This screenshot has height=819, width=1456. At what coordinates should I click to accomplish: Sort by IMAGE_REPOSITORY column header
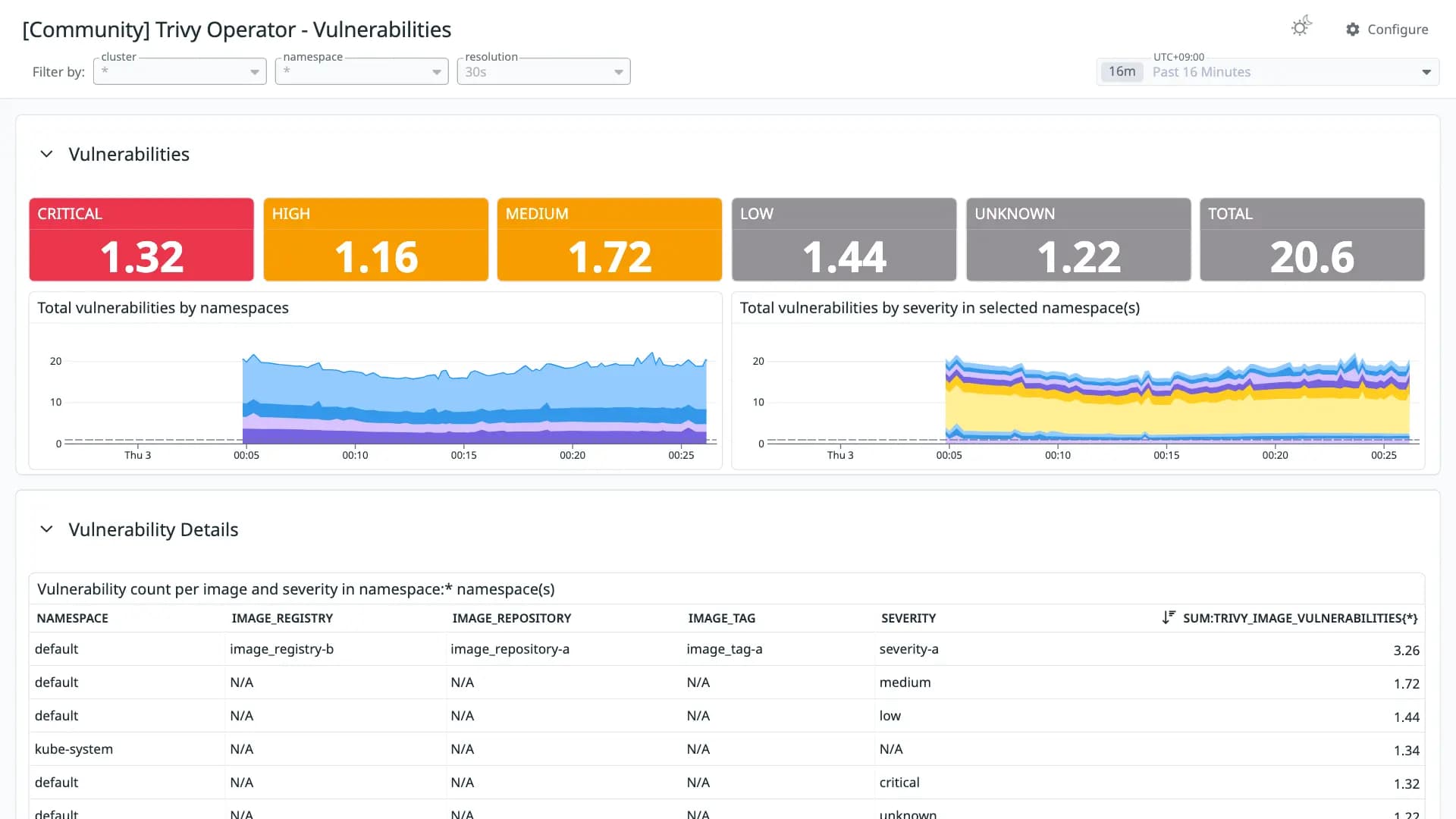click(x=512, y=618)
